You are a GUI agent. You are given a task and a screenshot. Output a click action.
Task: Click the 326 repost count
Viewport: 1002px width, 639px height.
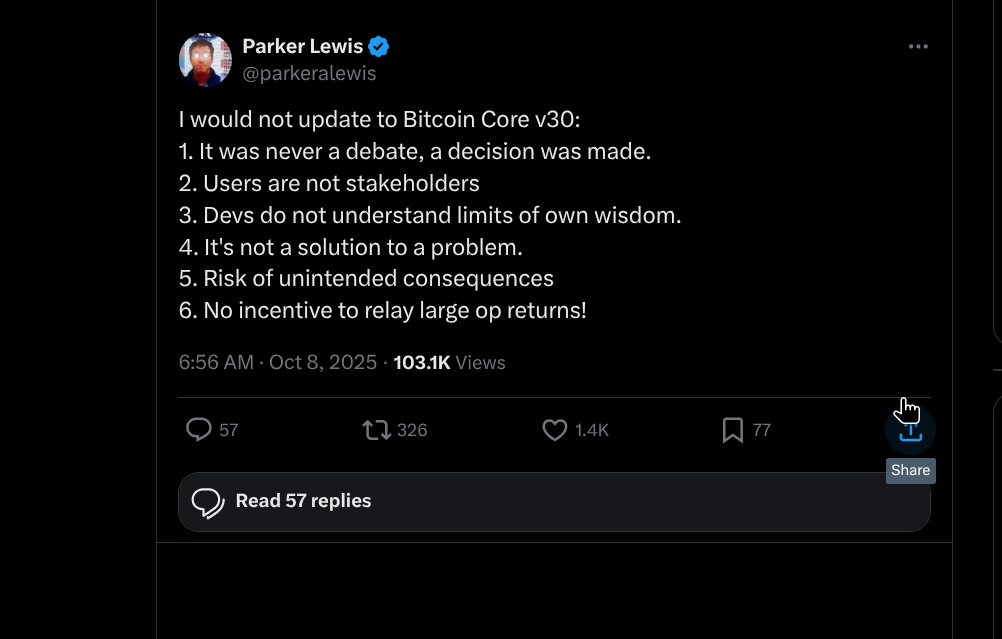click(412, 430)
